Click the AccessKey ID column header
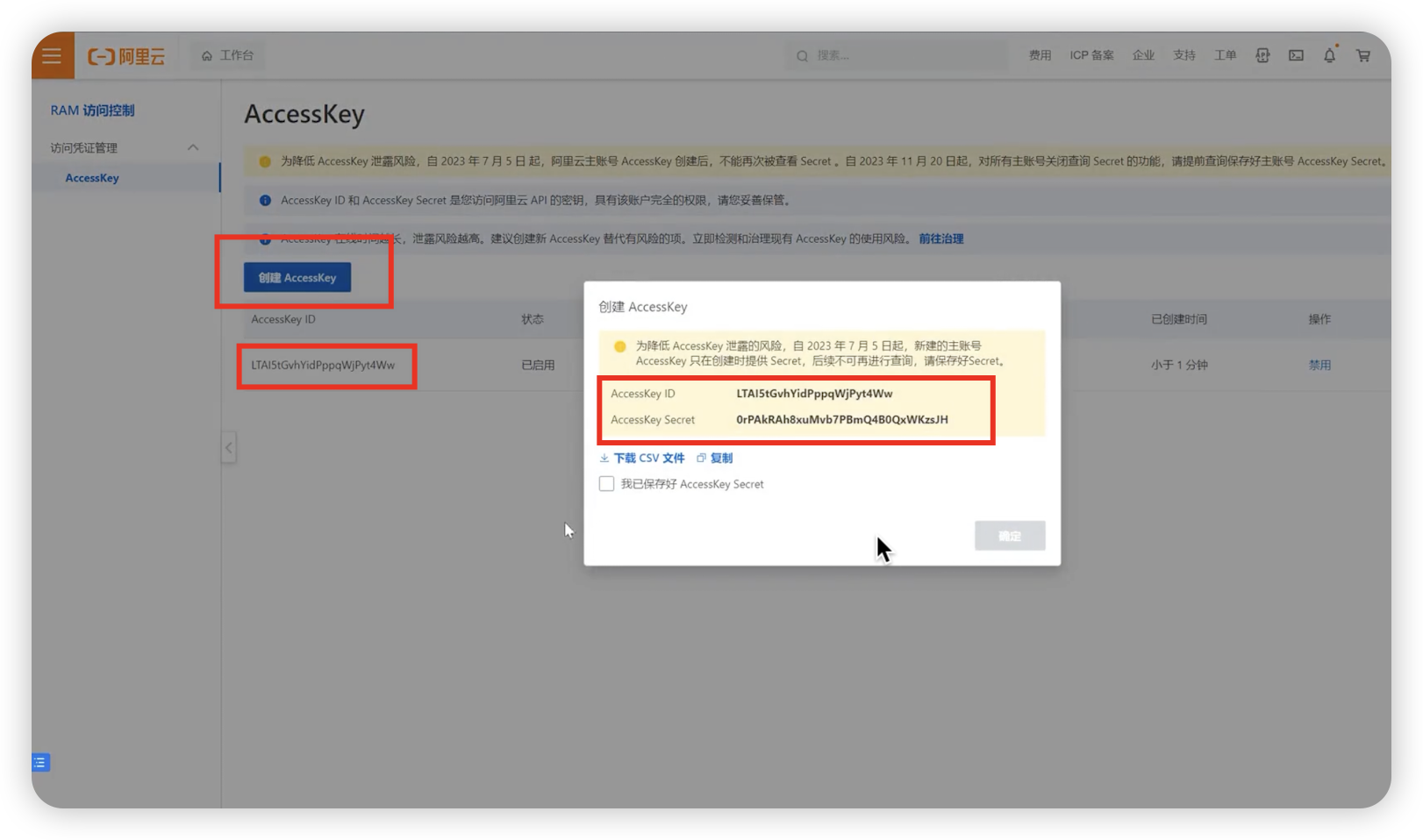1423x840 pixels. [x=283, y=319]
